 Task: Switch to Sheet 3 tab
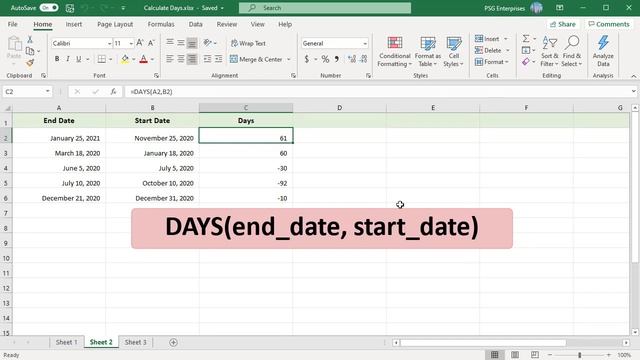tap(136, 342)
